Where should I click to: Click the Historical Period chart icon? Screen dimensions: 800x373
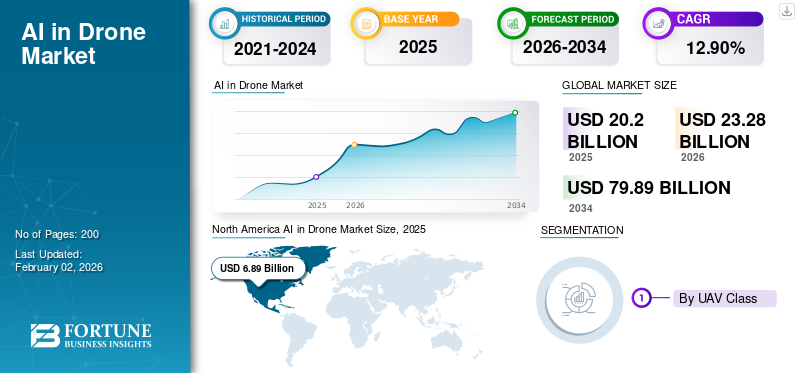point(224,23)
